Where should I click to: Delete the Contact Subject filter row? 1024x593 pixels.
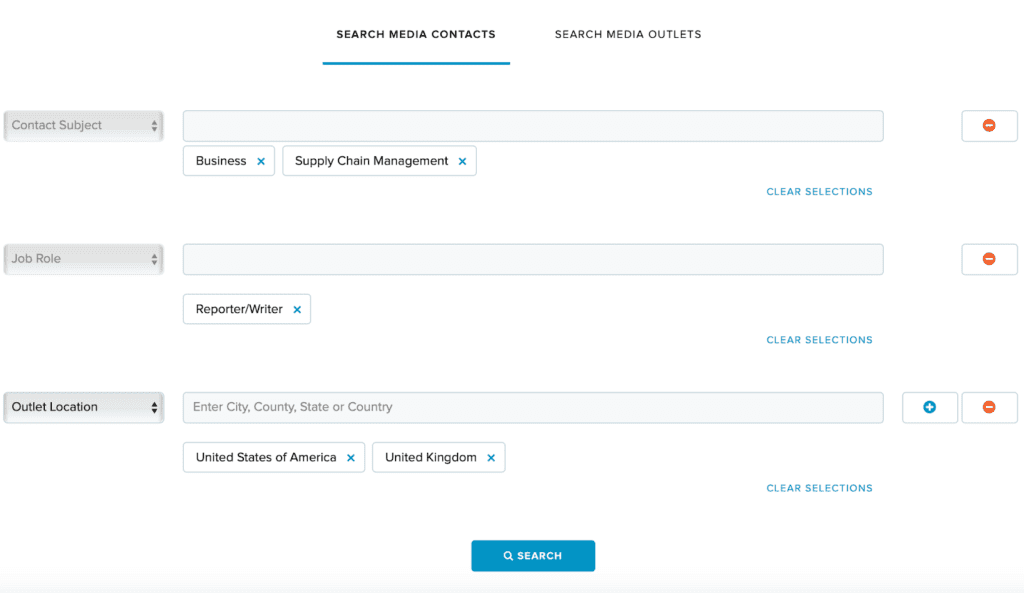[989, 125]
